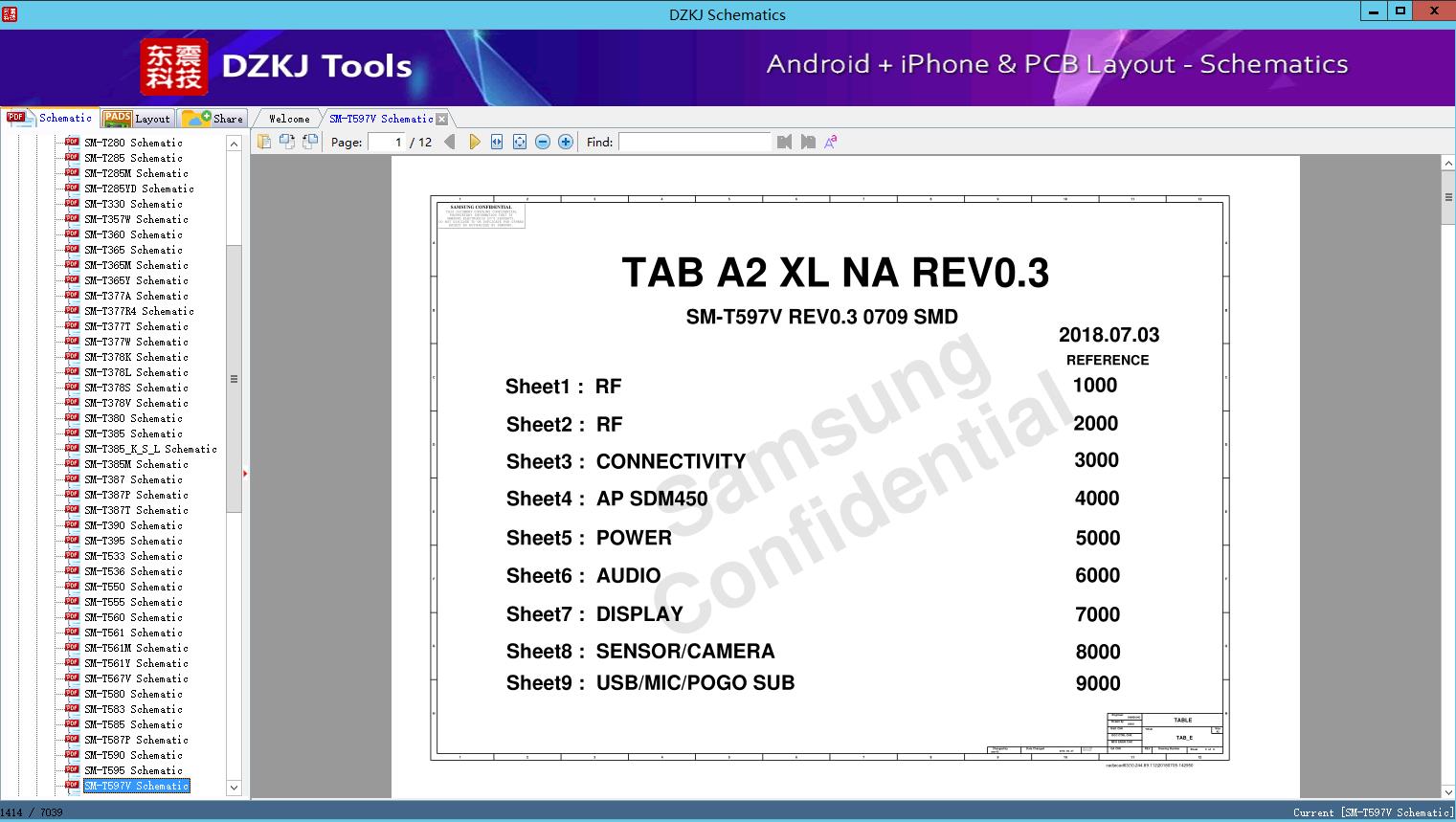Switch to the PADS Layout tab
Viewport: 1456px width, 822px height.
[137, 119]
